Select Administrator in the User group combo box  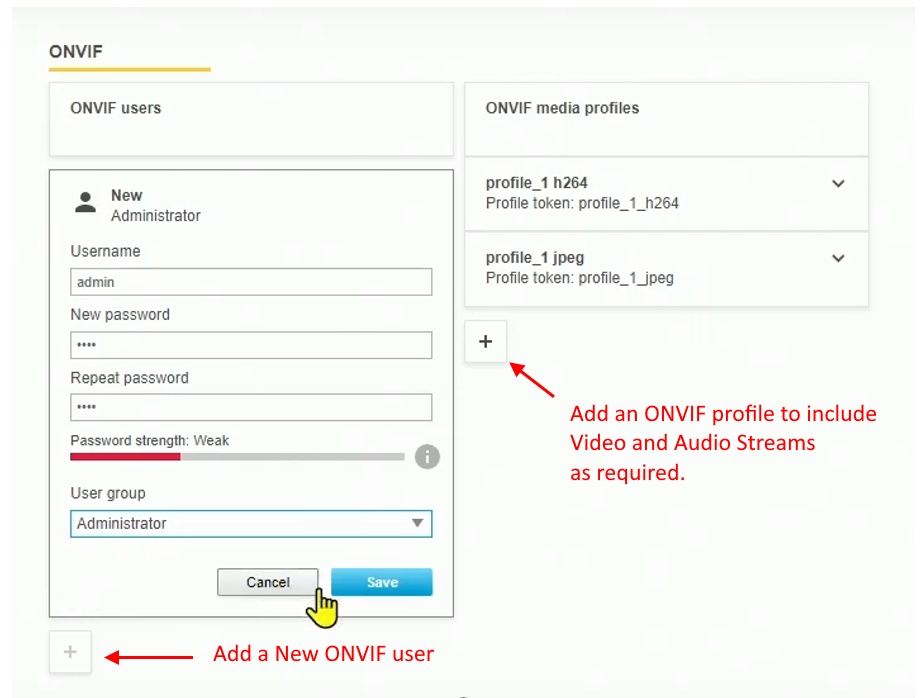pyautogui.click(x=250, y=523)
